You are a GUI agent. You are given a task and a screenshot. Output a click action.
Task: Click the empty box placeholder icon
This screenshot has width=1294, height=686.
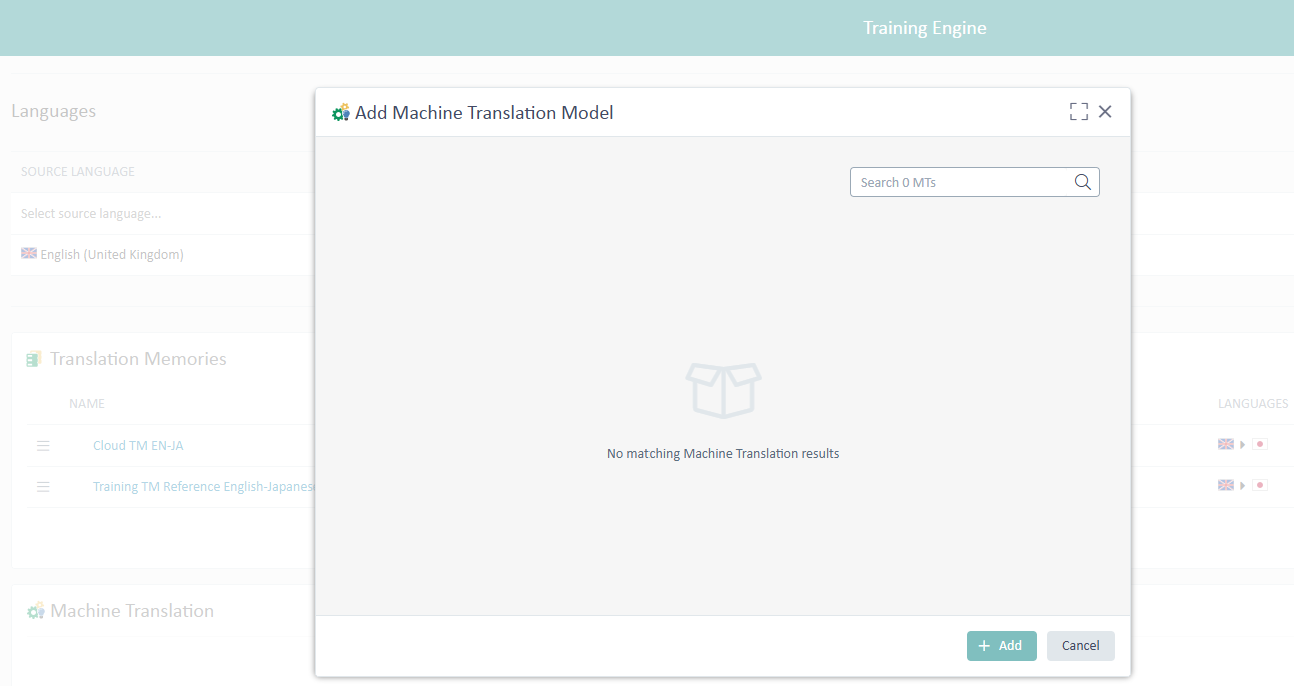[723, 390]
